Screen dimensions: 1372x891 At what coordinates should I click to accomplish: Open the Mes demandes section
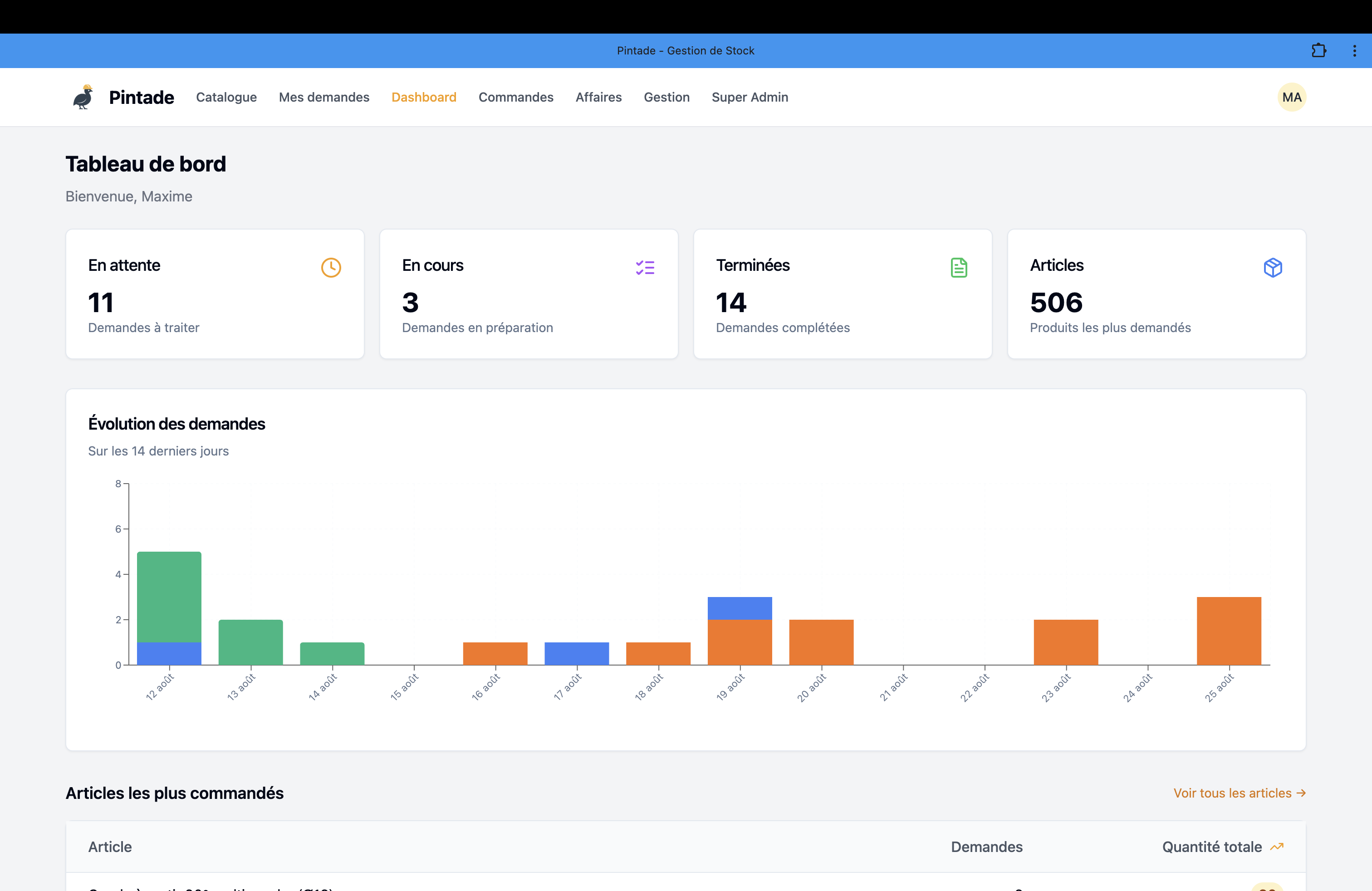324,97
